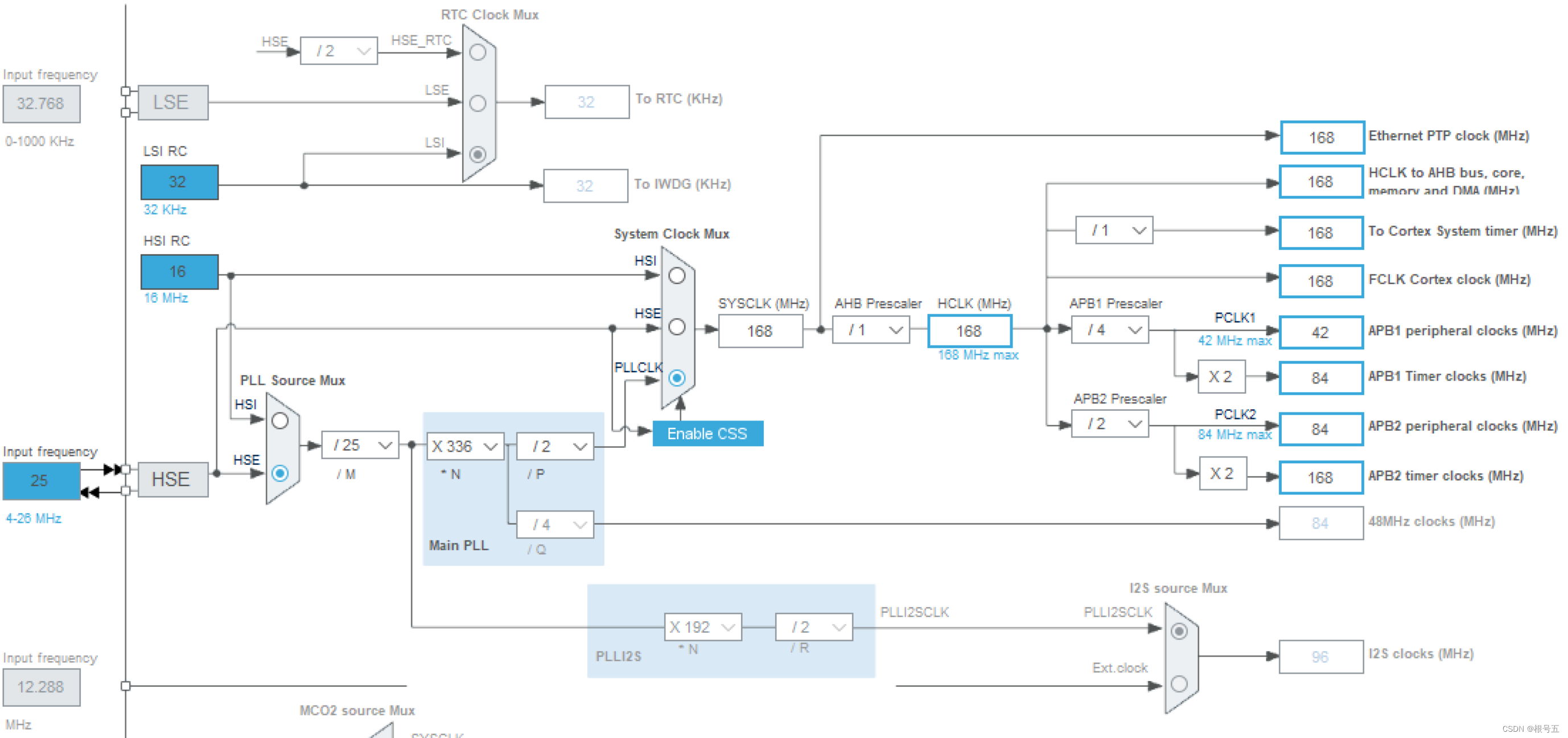Select HSE in the System Clock Mux
1568x738 pixels.
coord(677,327)
